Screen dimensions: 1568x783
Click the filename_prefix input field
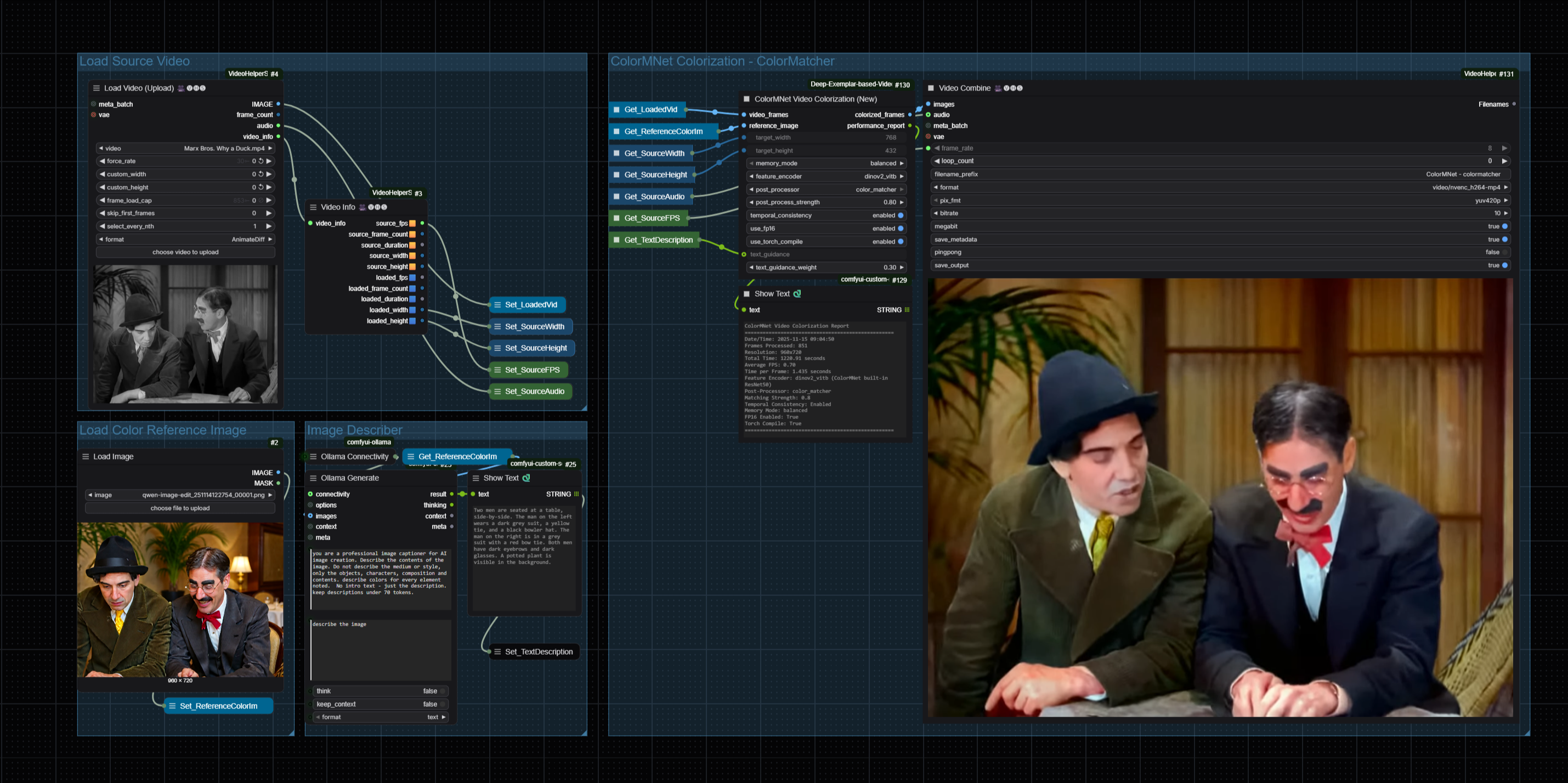click(1220, 174)
